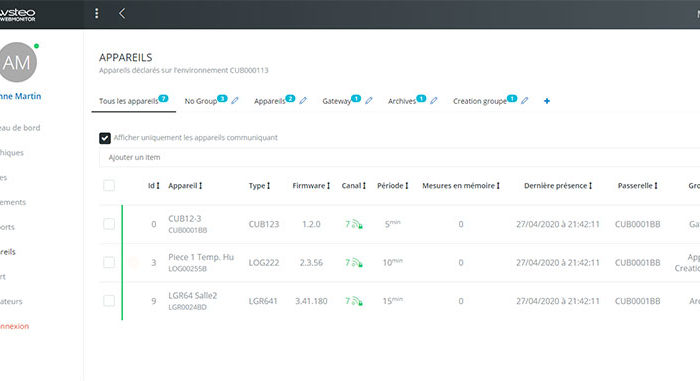The width and height of the screenshot is (700, 381).
Task: Open device Piece 1 Temp. Hu name
Action: 201,257
